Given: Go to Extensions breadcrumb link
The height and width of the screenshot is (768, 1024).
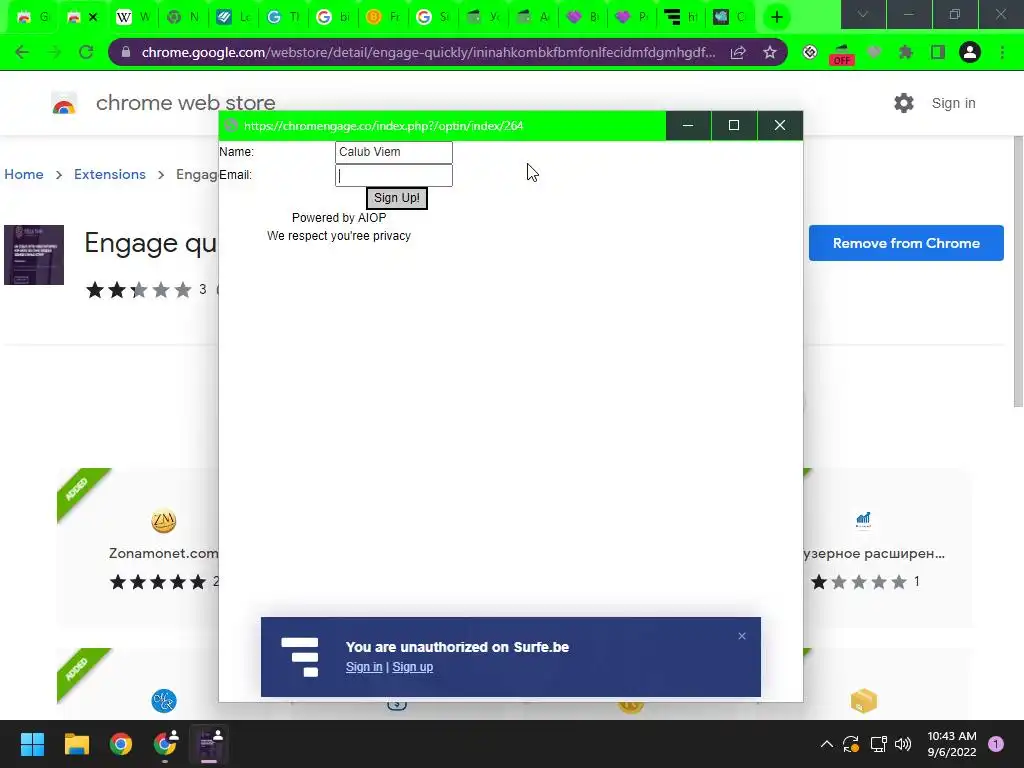Looking at the screenshot, I should point(110,174).
